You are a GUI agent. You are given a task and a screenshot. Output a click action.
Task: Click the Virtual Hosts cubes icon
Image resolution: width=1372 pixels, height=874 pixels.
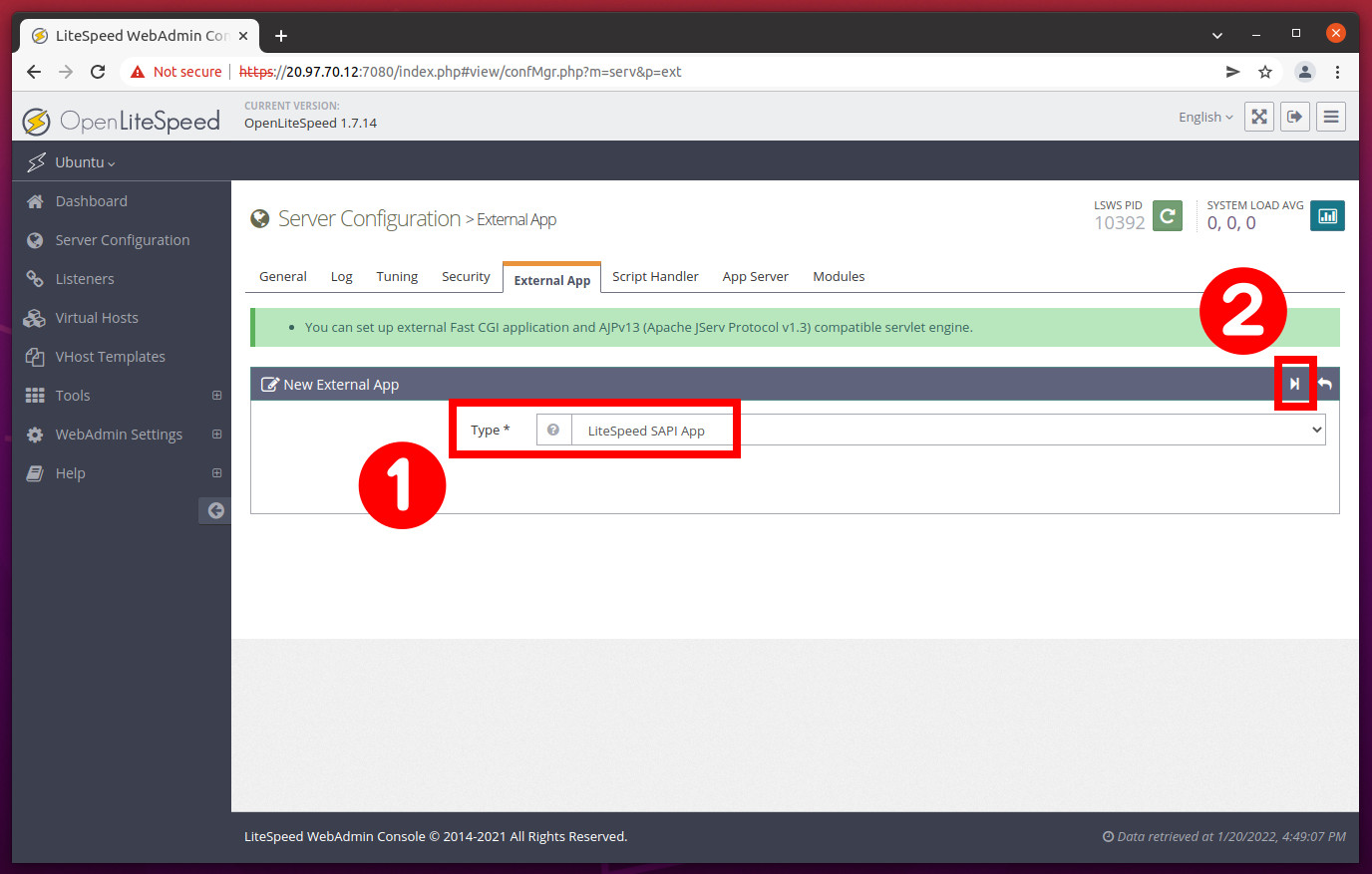[x=35, y=318]
